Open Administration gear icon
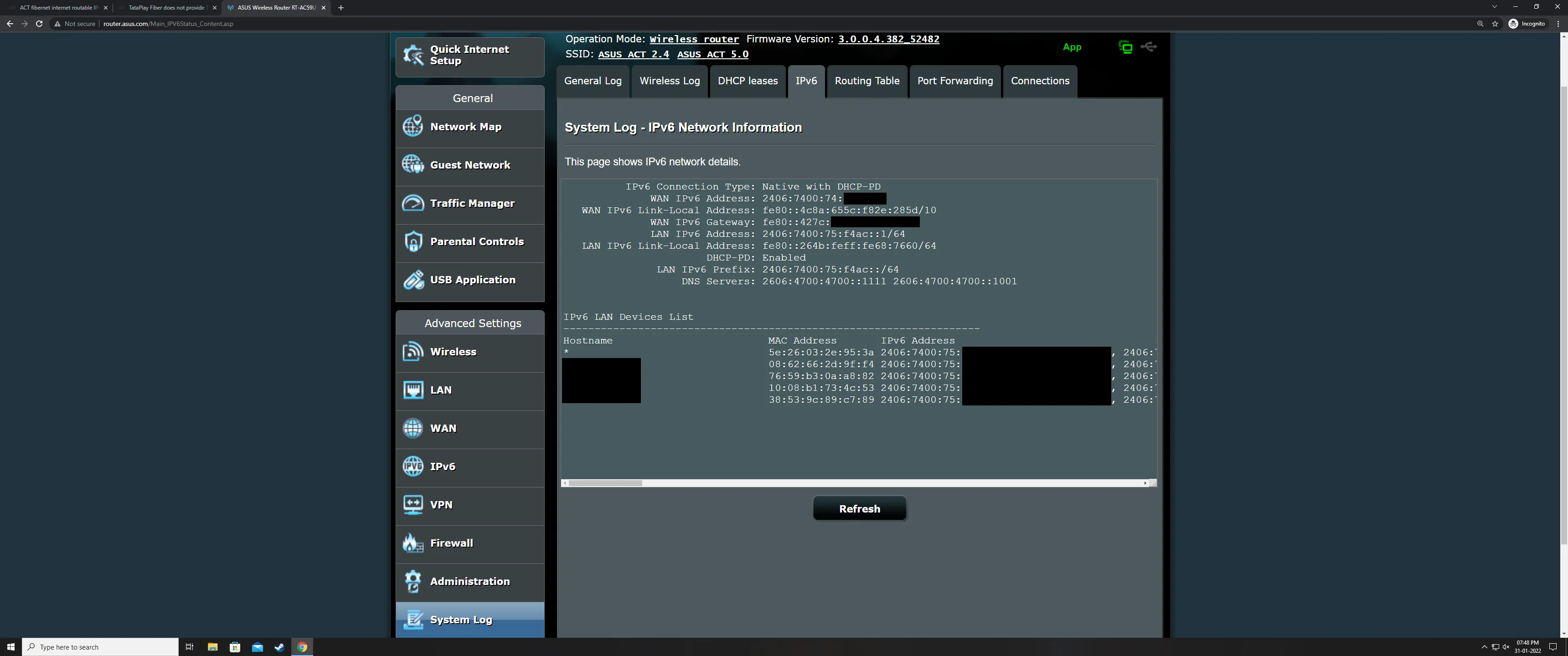Image resolution: width=1568 pixels, height=656 pixels. click(413, 581)
